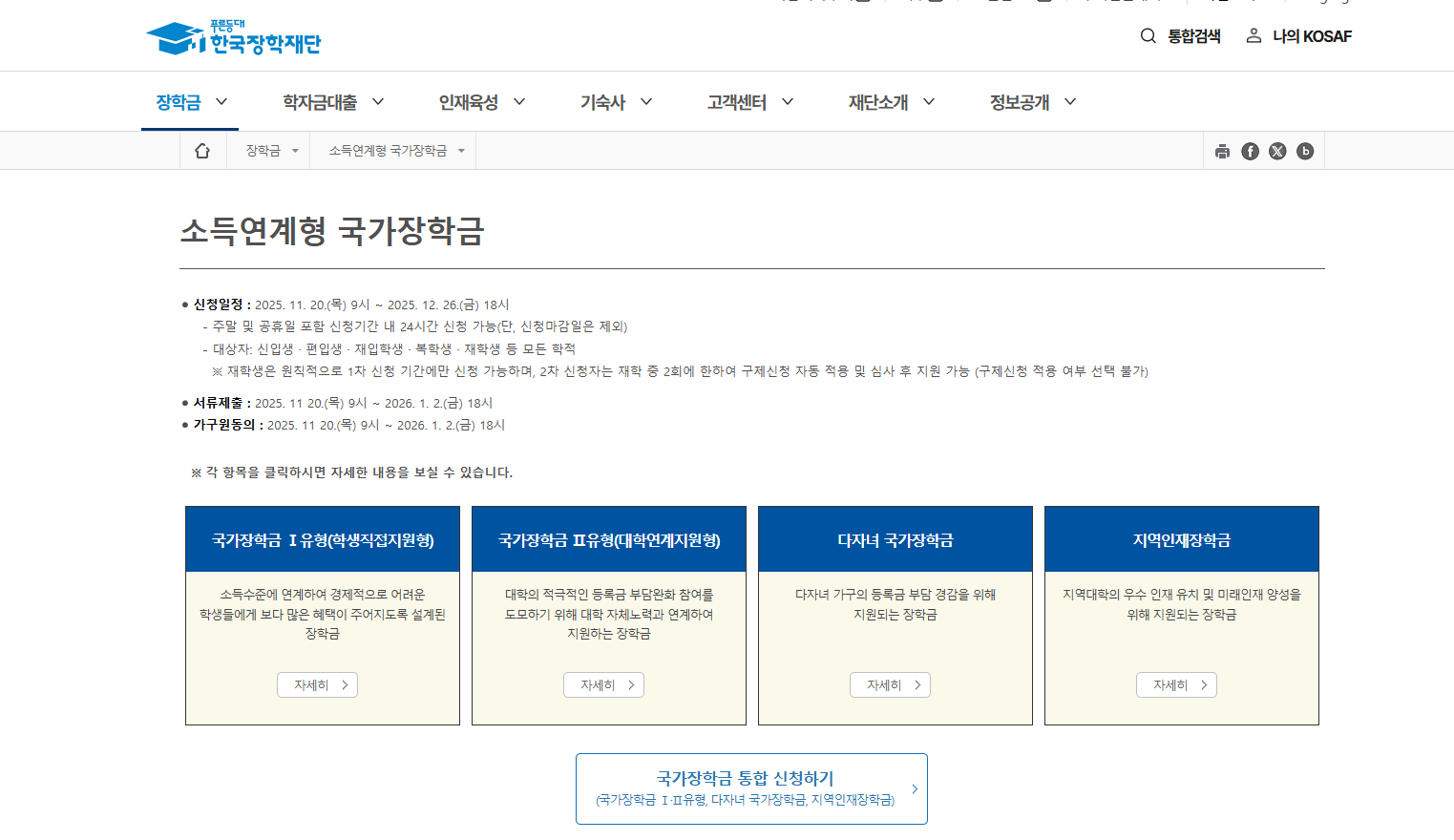Share page via Naver Band icon
Viewport: 1454px width, 840px height.
point(1305,151)
